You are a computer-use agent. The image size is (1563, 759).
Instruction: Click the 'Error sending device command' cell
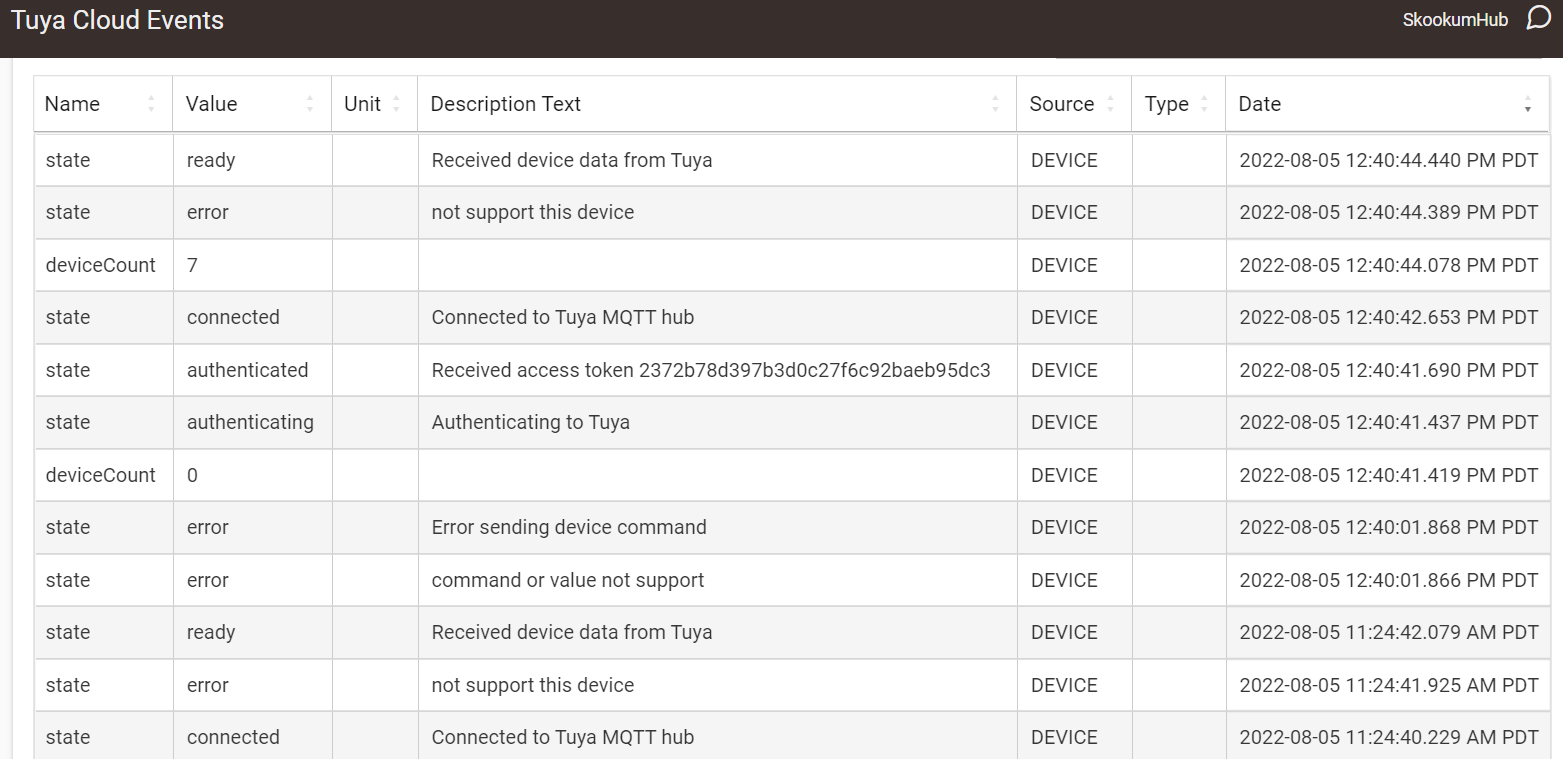point(568,527)
